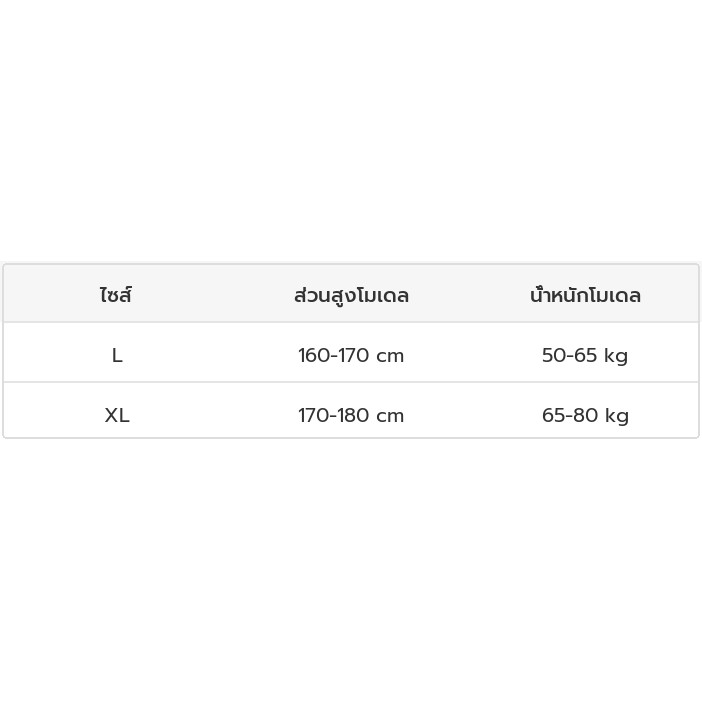Pick the 50-65 kg weight value

585,355
